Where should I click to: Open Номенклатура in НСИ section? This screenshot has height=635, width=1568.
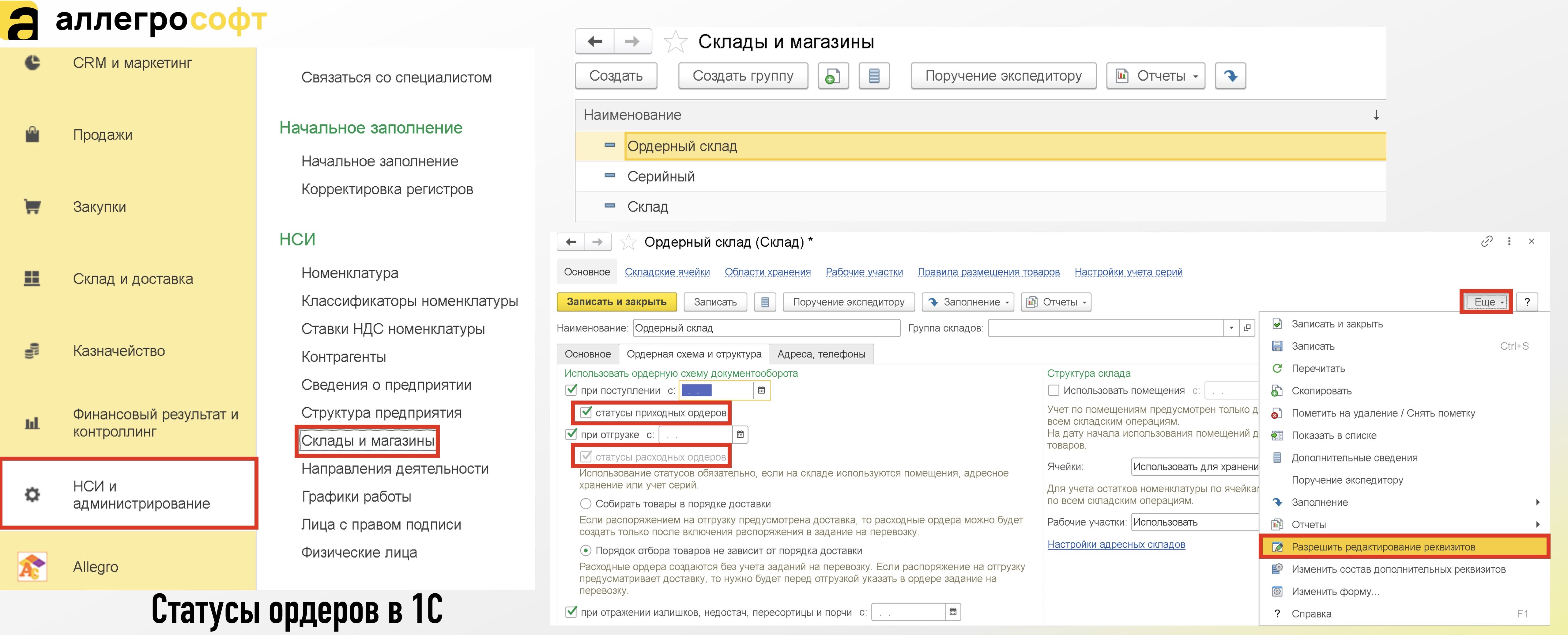pos(350,273)
